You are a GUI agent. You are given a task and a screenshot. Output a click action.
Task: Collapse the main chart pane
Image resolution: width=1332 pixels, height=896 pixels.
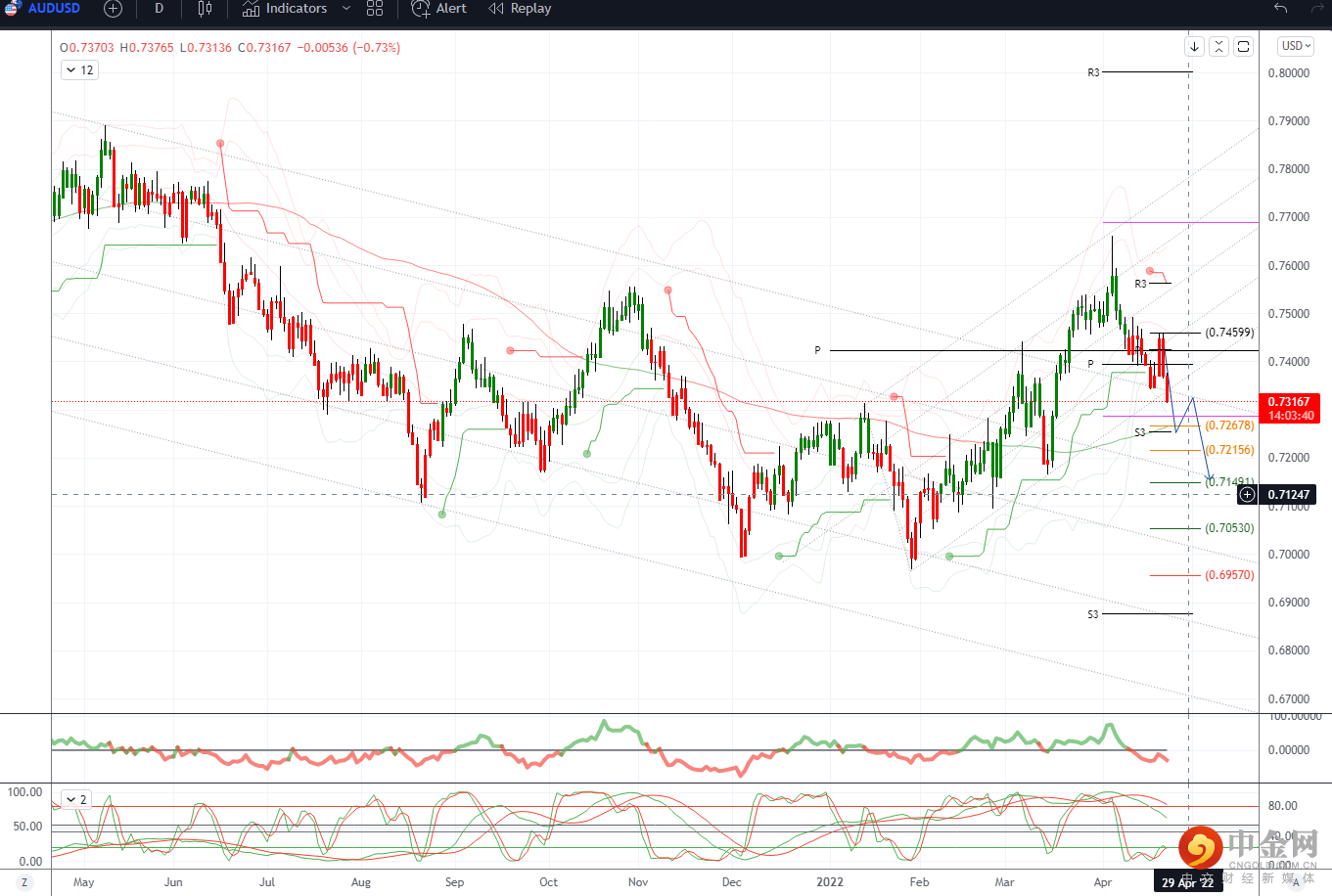(1218, 46)
